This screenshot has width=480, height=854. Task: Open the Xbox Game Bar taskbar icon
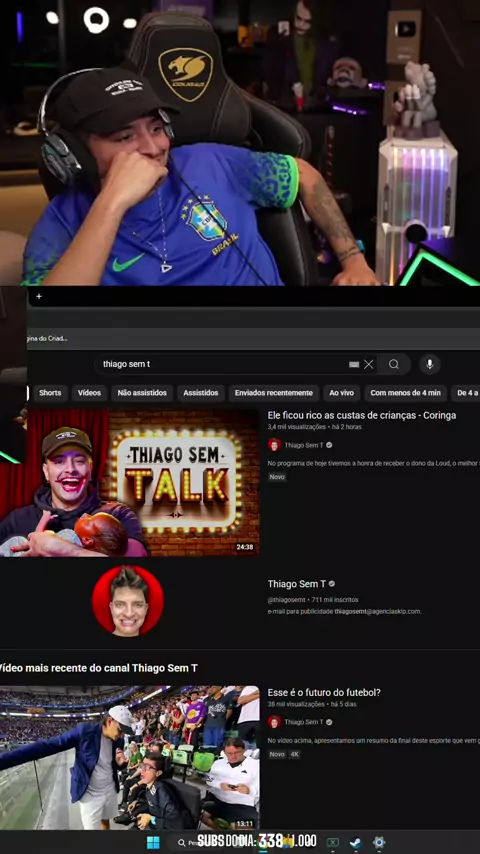[332, 843]
